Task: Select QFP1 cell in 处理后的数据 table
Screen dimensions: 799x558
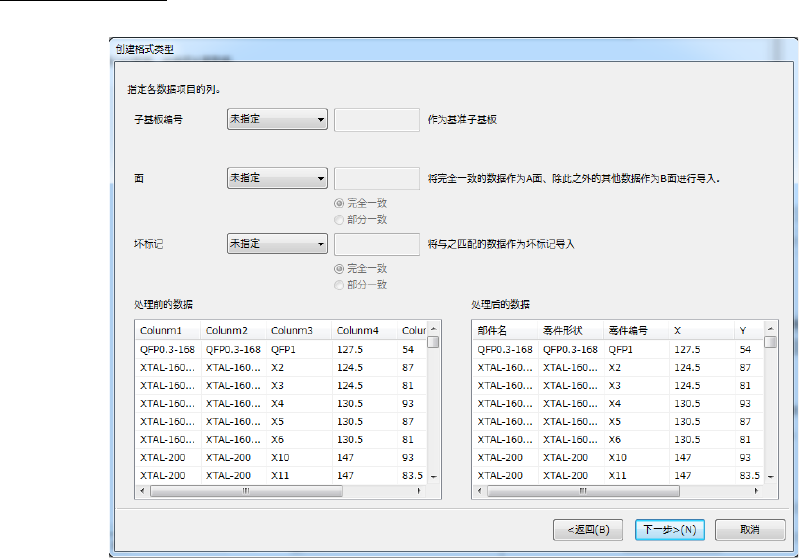Action: click(636, 350)
